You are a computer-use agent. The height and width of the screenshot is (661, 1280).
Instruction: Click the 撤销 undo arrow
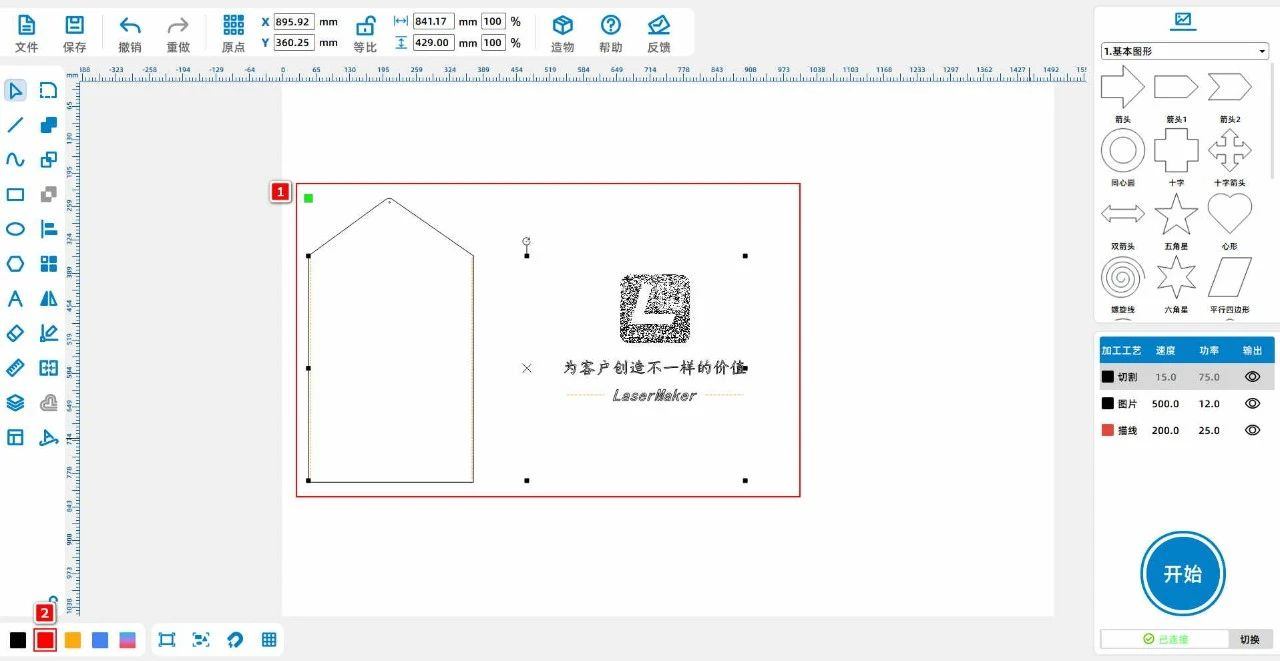pyautogui.click(x=130, y=26)
